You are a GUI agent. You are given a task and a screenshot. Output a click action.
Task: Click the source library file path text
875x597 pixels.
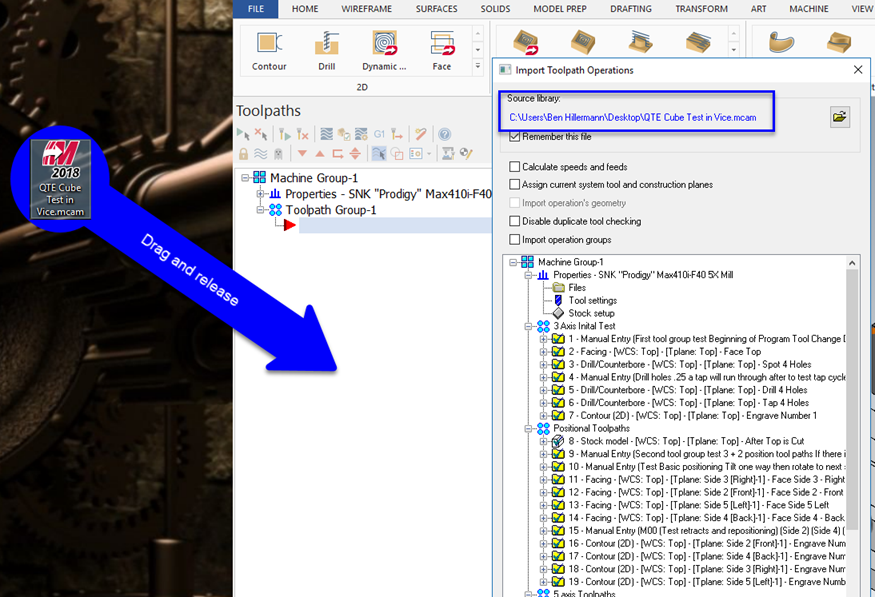(x=633, y=118)
